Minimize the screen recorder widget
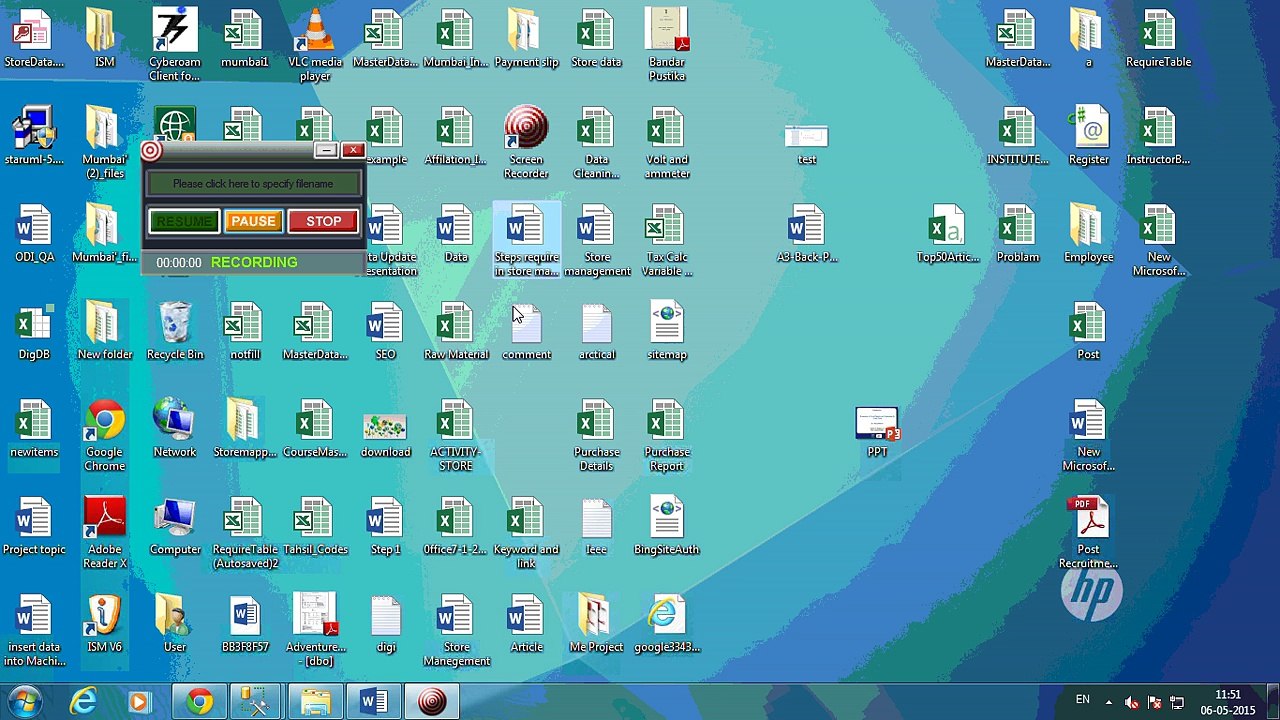The width and height of the screenshot is (1280, 720). (326, 150)
